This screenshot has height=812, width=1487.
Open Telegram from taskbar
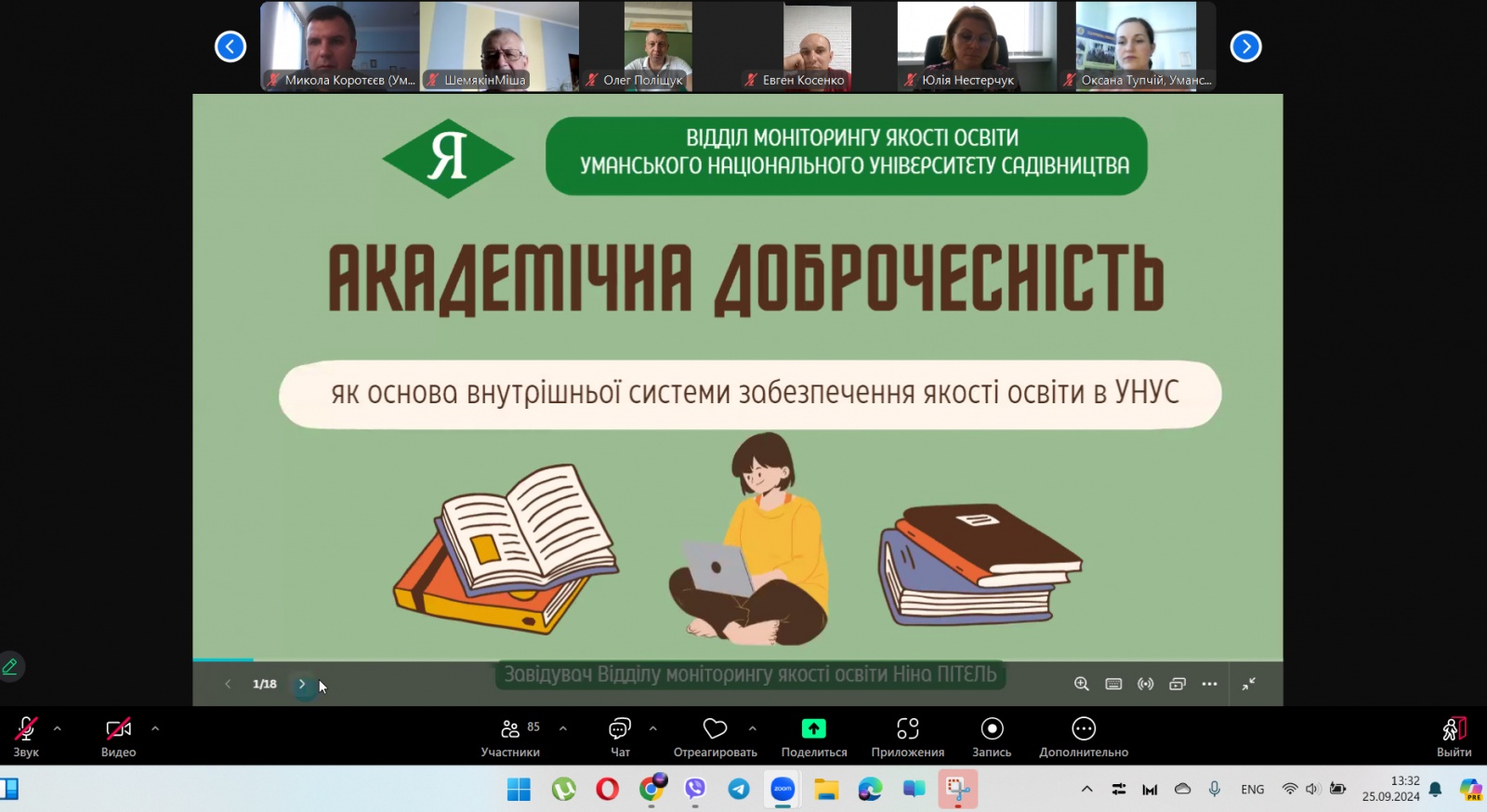click(x=739, y=790)
